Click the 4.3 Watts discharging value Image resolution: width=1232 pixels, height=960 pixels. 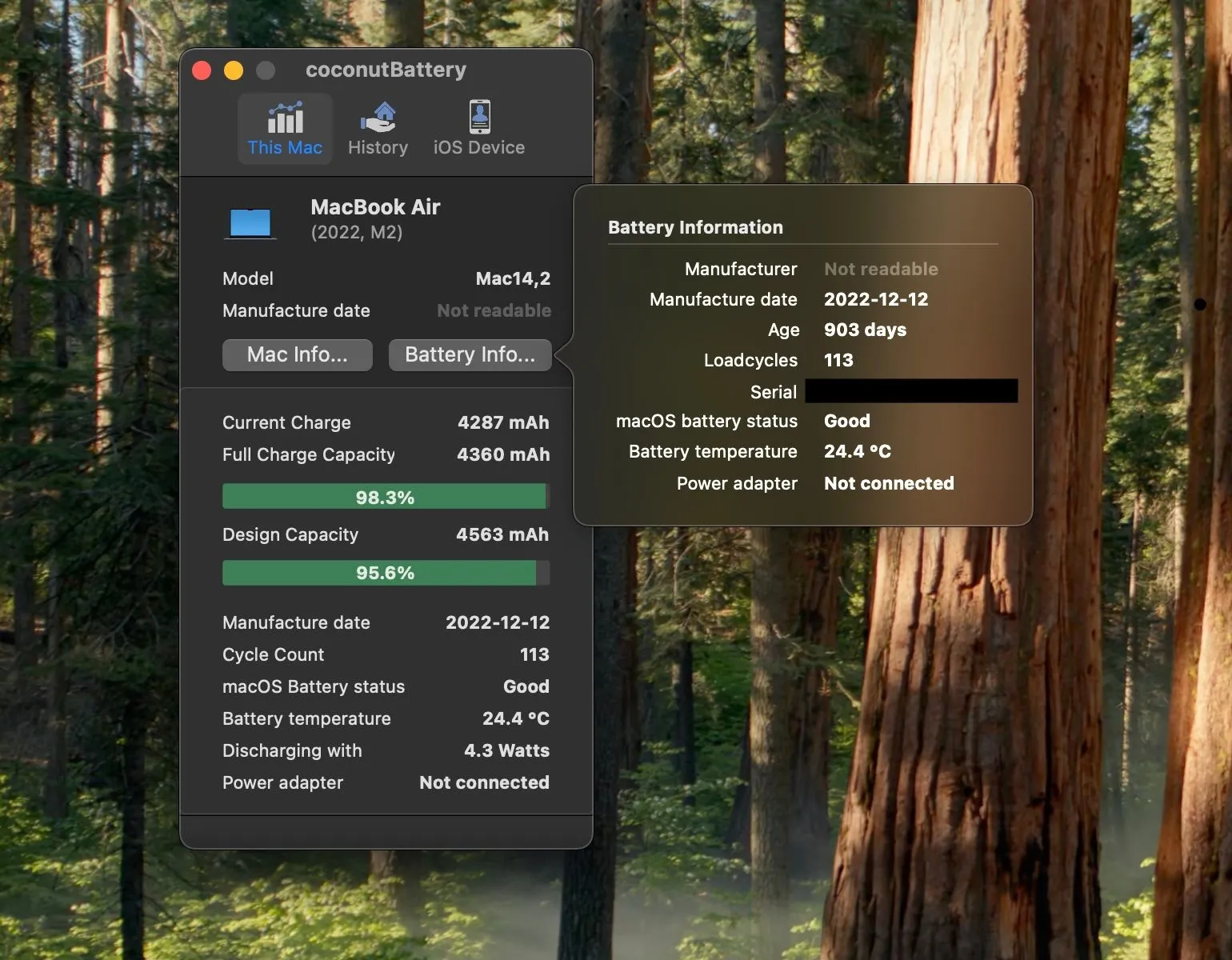point(506,750)
